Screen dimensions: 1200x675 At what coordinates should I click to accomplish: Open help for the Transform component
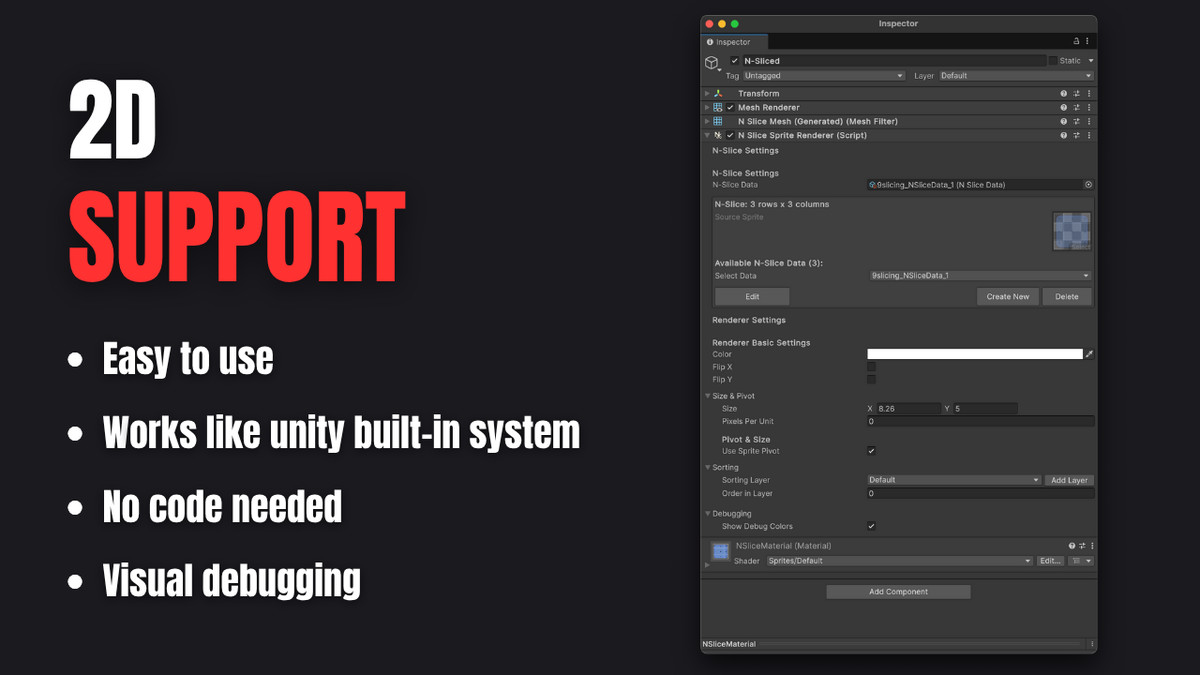[1064, 94]
